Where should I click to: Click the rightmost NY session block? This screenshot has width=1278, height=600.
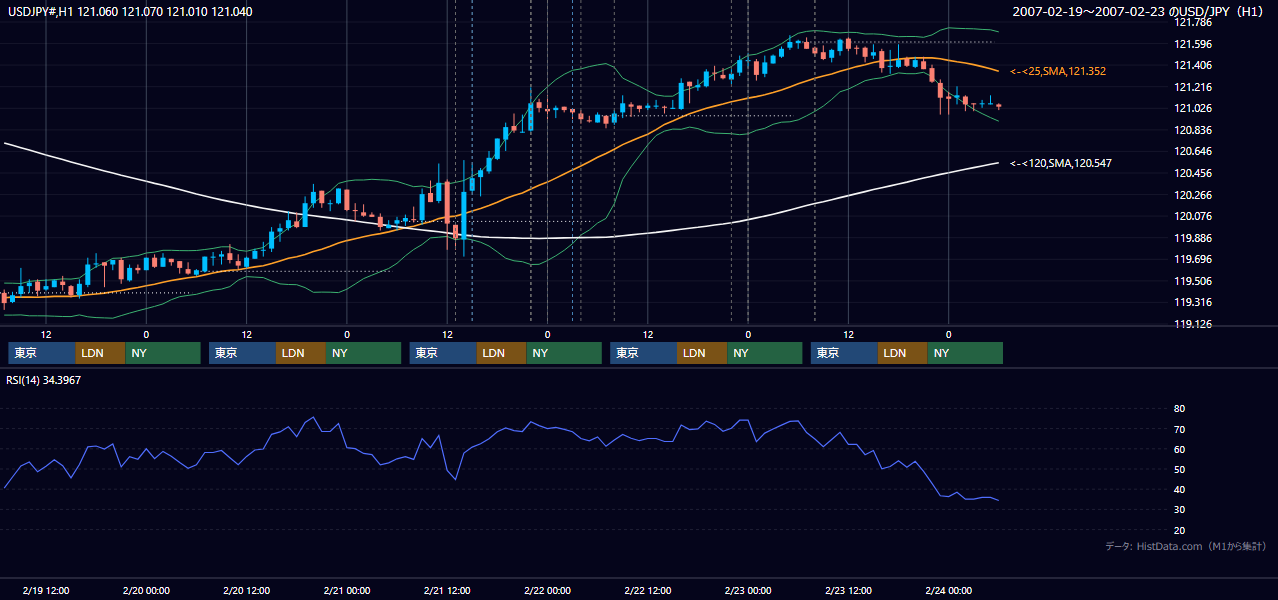pos(965,353)
